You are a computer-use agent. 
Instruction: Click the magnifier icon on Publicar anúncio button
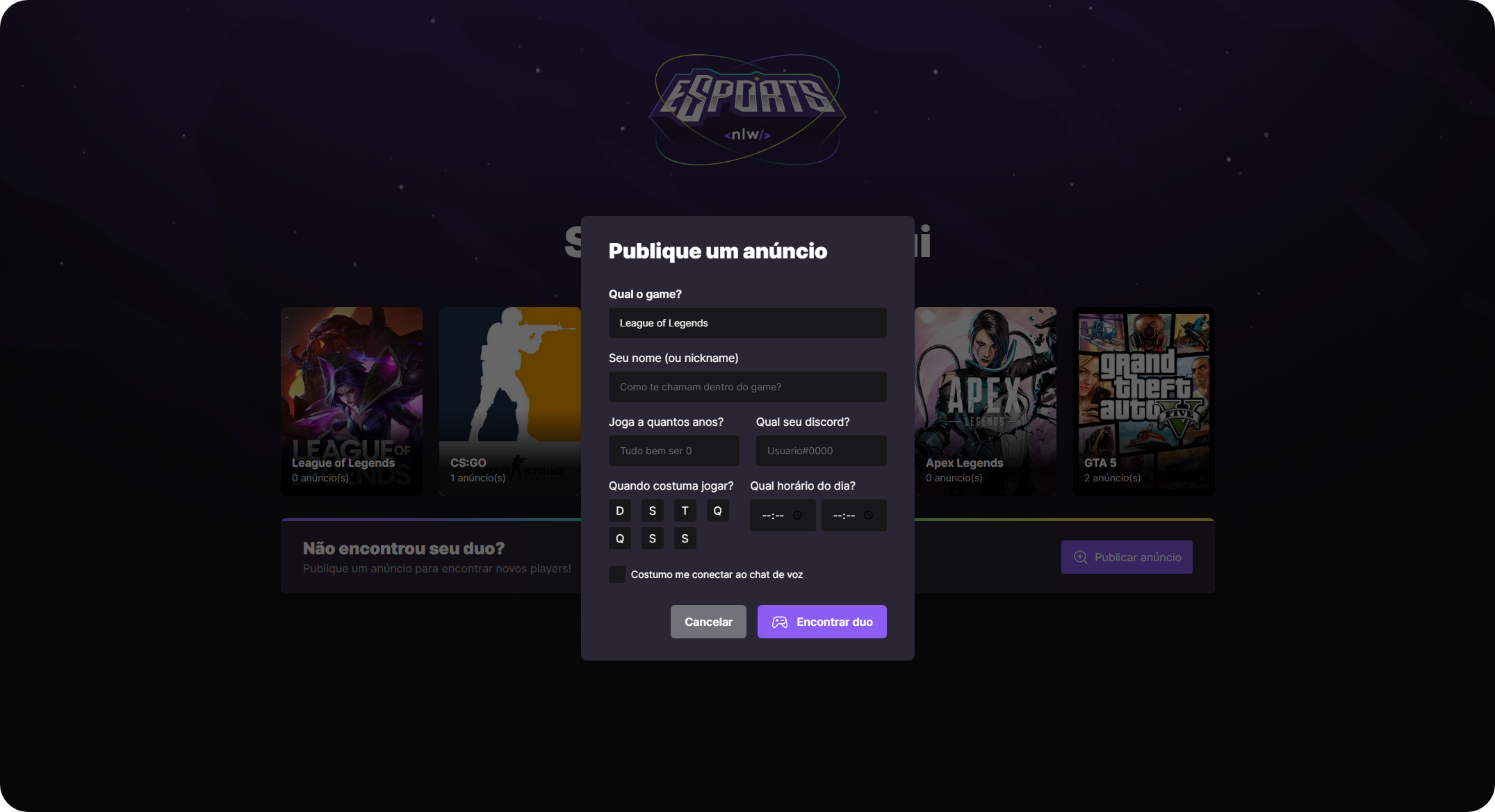pyautogui.click(x=1080, y=557)
